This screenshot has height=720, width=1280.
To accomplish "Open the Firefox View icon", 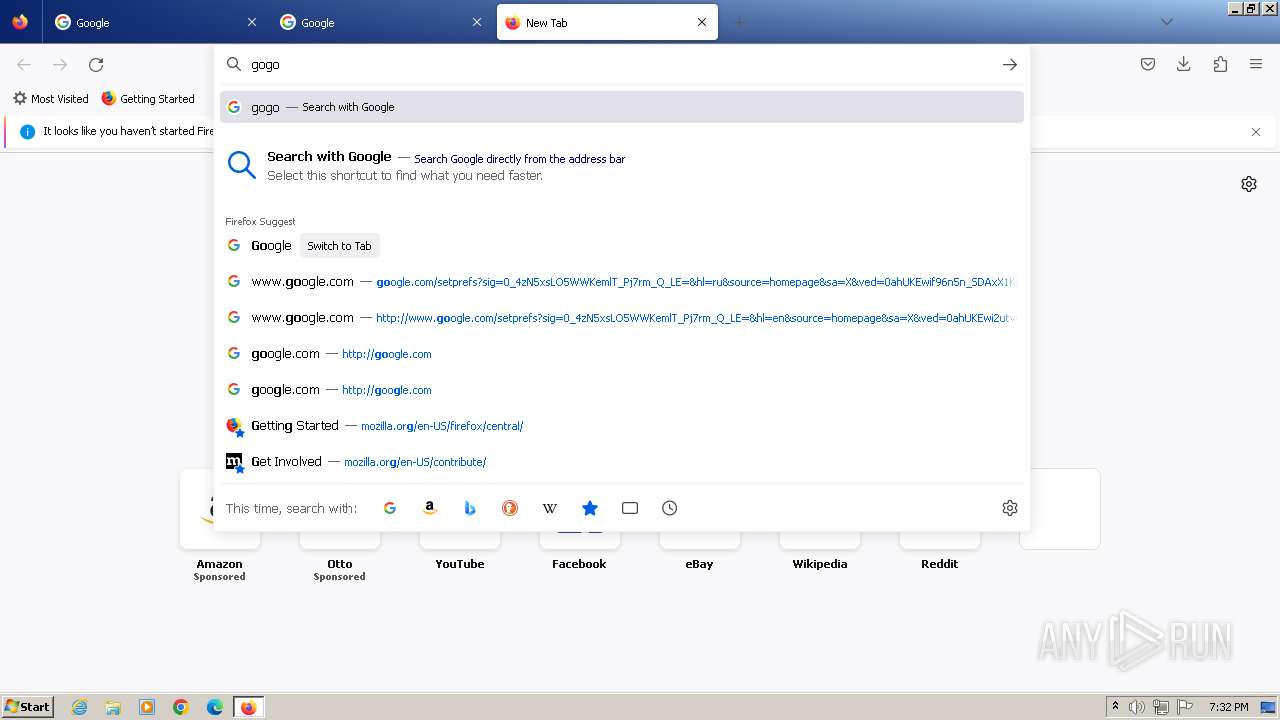I will click(x=20, y=22).
